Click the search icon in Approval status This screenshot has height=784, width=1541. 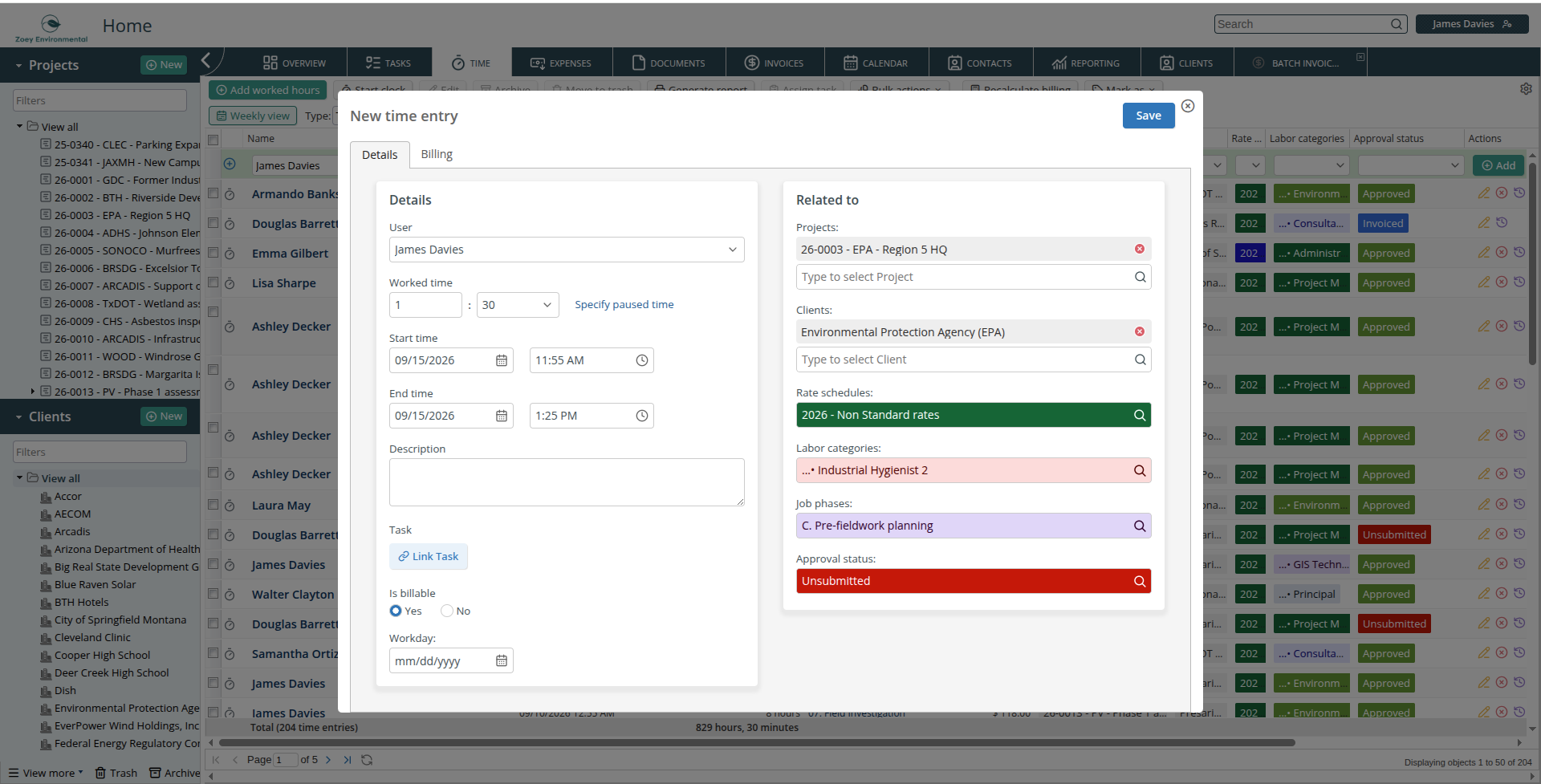pyautogui.click(x=1140, y=581)
